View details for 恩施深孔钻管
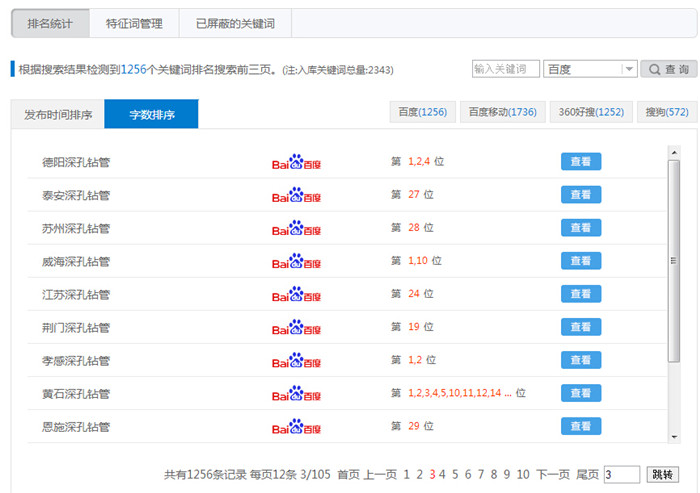The image size is (700, 493). pos(581,426)
